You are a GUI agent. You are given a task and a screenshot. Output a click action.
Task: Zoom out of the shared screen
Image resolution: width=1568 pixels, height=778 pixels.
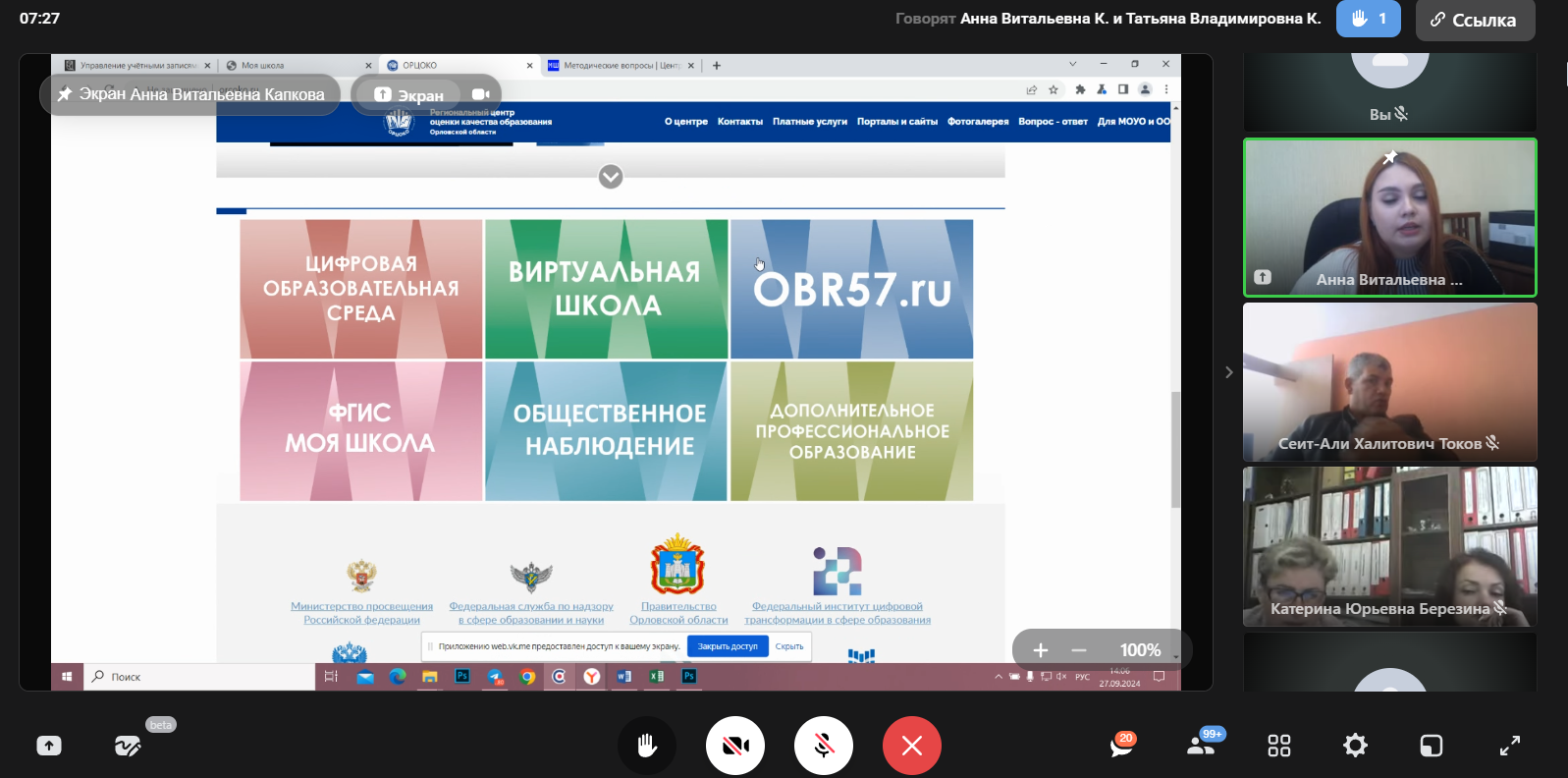[x=1079, y=650]
